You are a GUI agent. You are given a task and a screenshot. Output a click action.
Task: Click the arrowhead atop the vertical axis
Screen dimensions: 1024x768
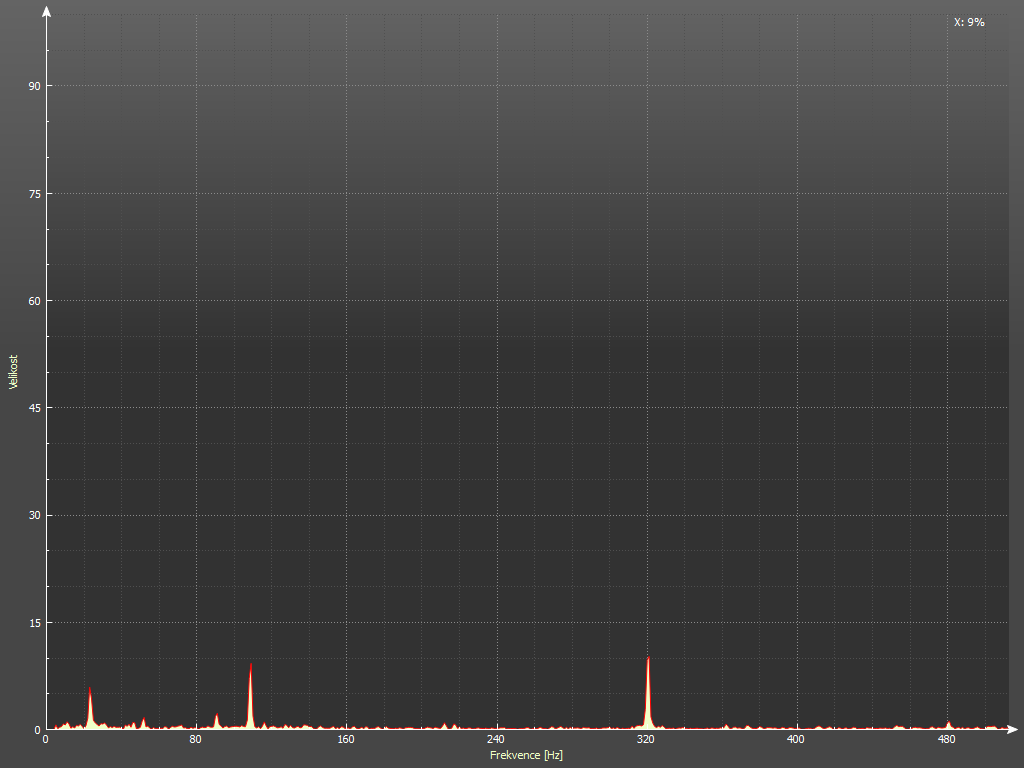coord(46,10)
